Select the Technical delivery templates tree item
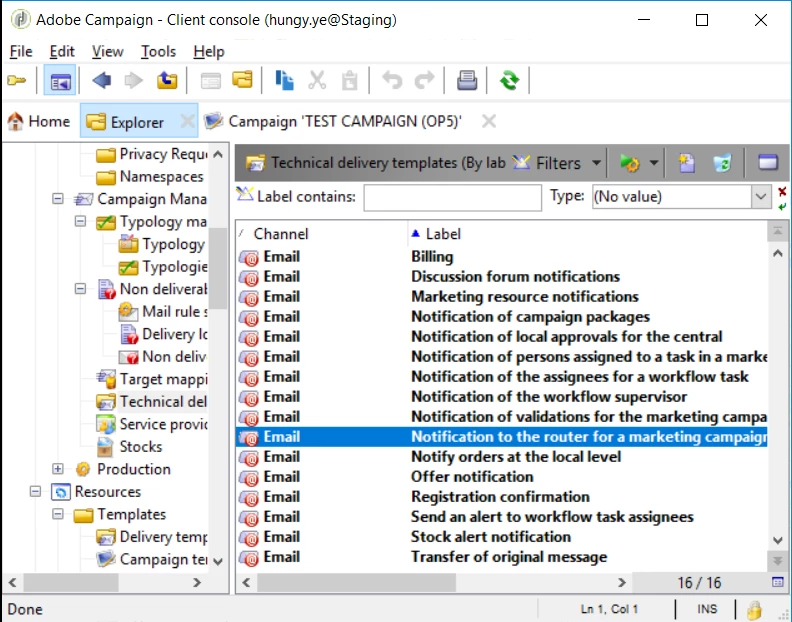This screenshot has width=792, height=622. [x=152, y=402]
